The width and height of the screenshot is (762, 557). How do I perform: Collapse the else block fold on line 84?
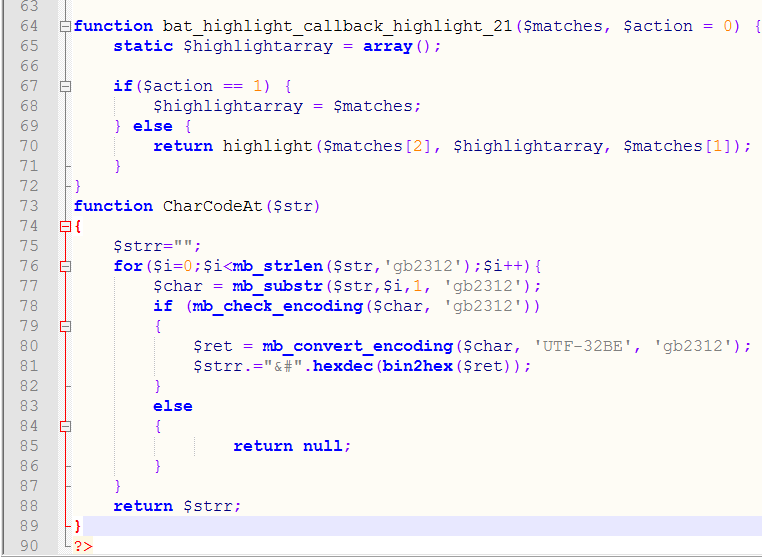pos(66,426)
